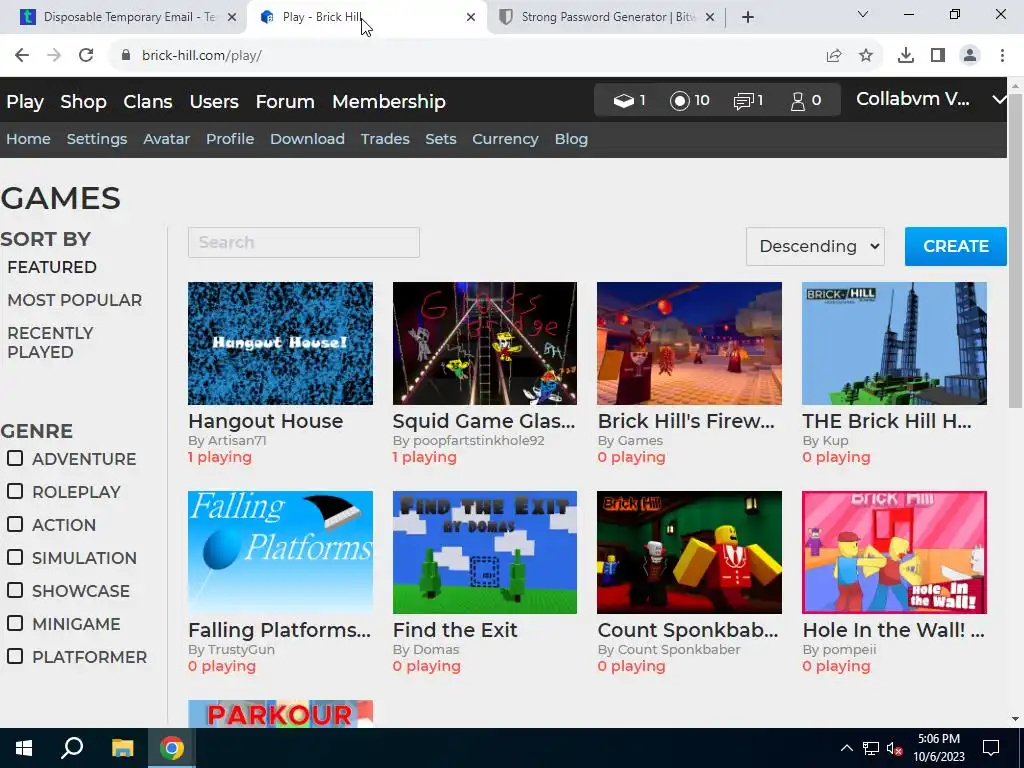The height and width of the screenshot is (768, 1024).
Task: Close the Strong Password Generator tab
Action: tap(711, 18)
